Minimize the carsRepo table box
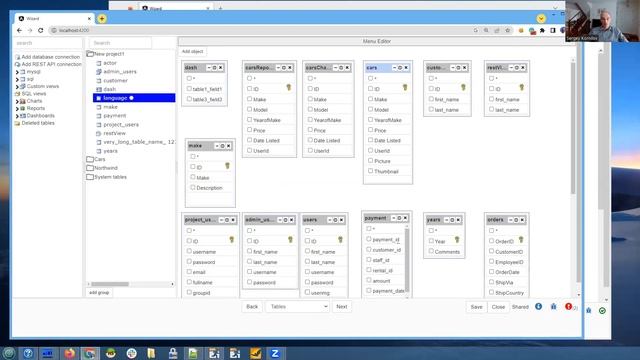640x360 pixels. (278, 68)
